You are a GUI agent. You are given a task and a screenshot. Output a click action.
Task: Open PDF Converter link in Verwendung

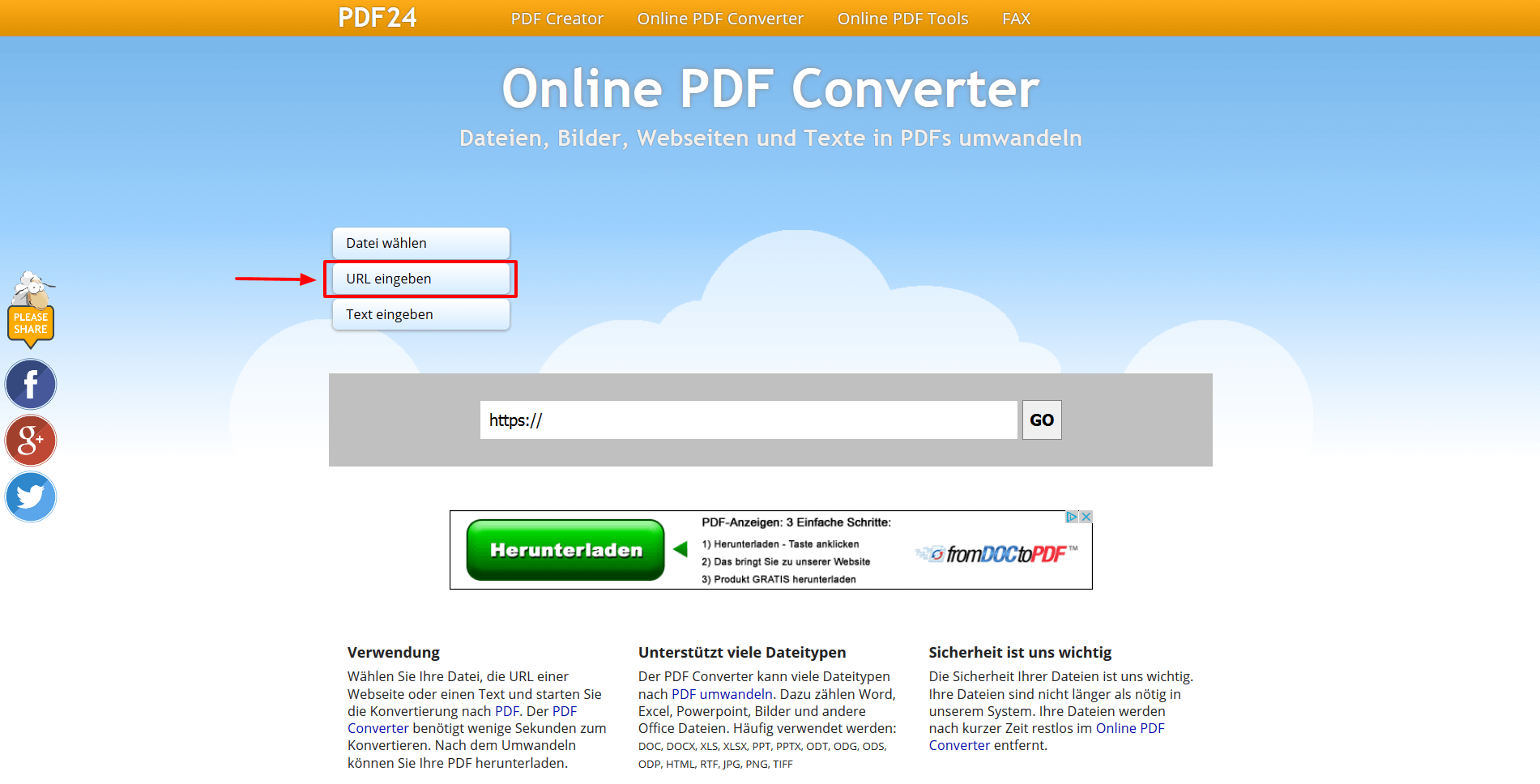point(462,720)
